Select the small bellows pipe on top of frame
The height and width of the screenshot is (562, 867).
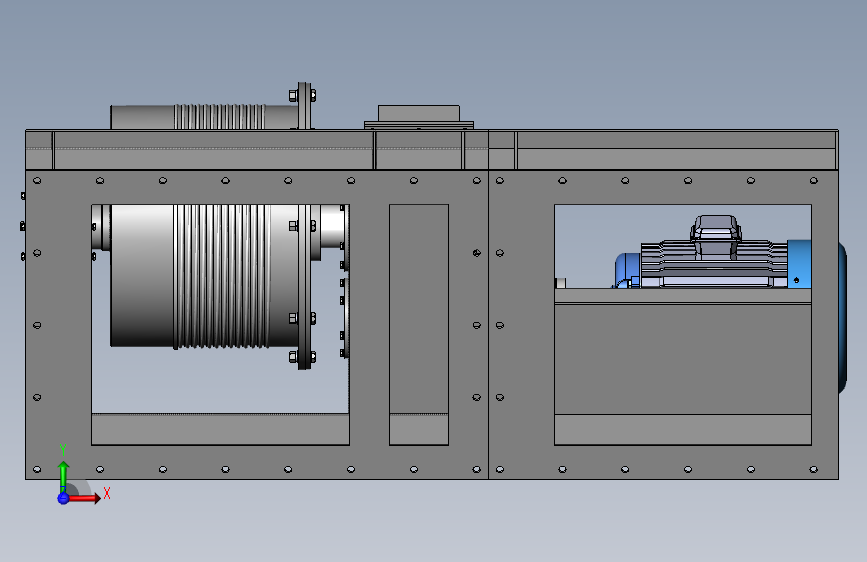pos(205,117)
